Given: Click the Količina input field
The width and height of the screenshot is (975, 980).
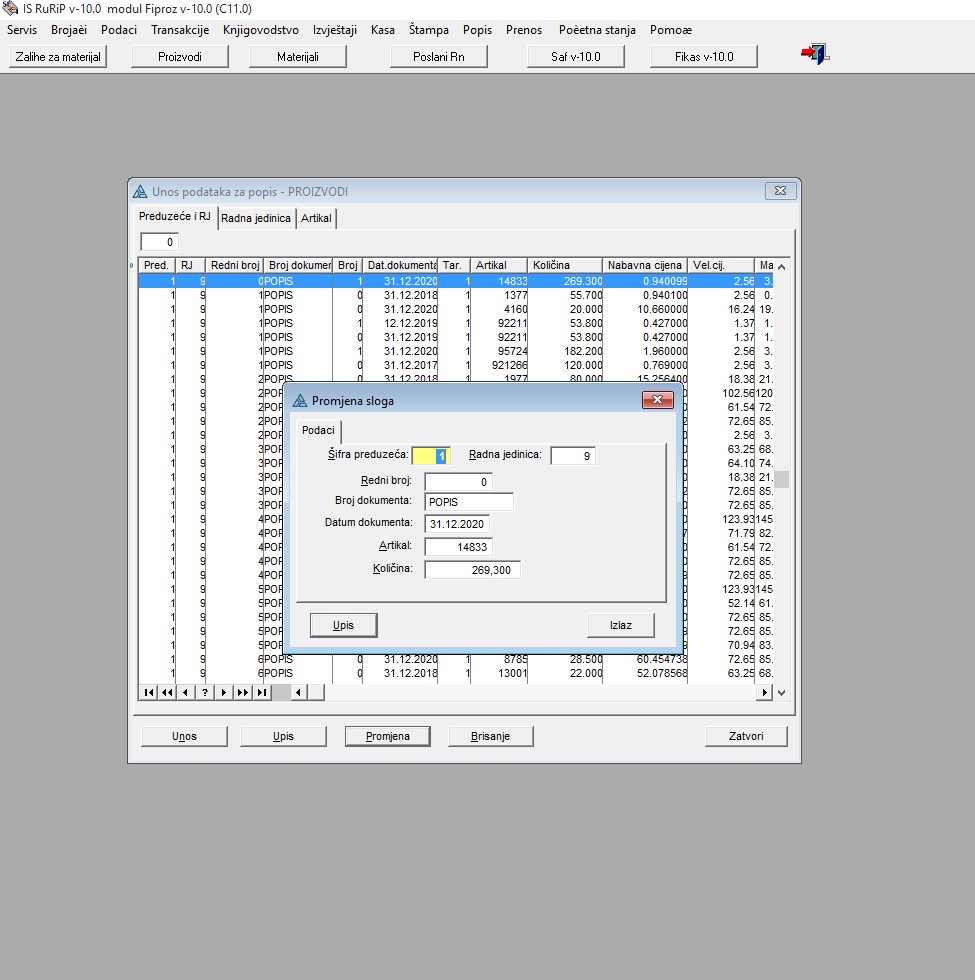Looking at the screenshot, I should coord(472,570).
